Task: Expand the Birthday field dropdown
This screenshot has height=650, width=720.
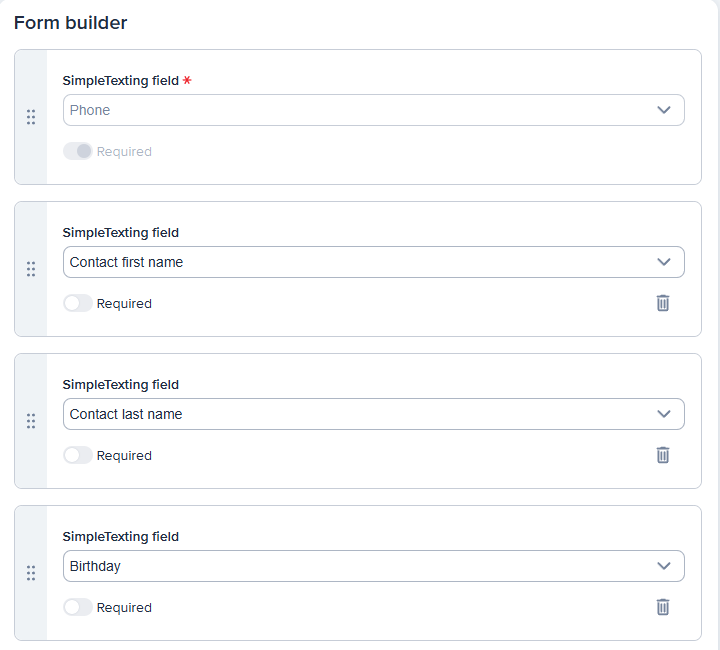Action: coord(373,566)
